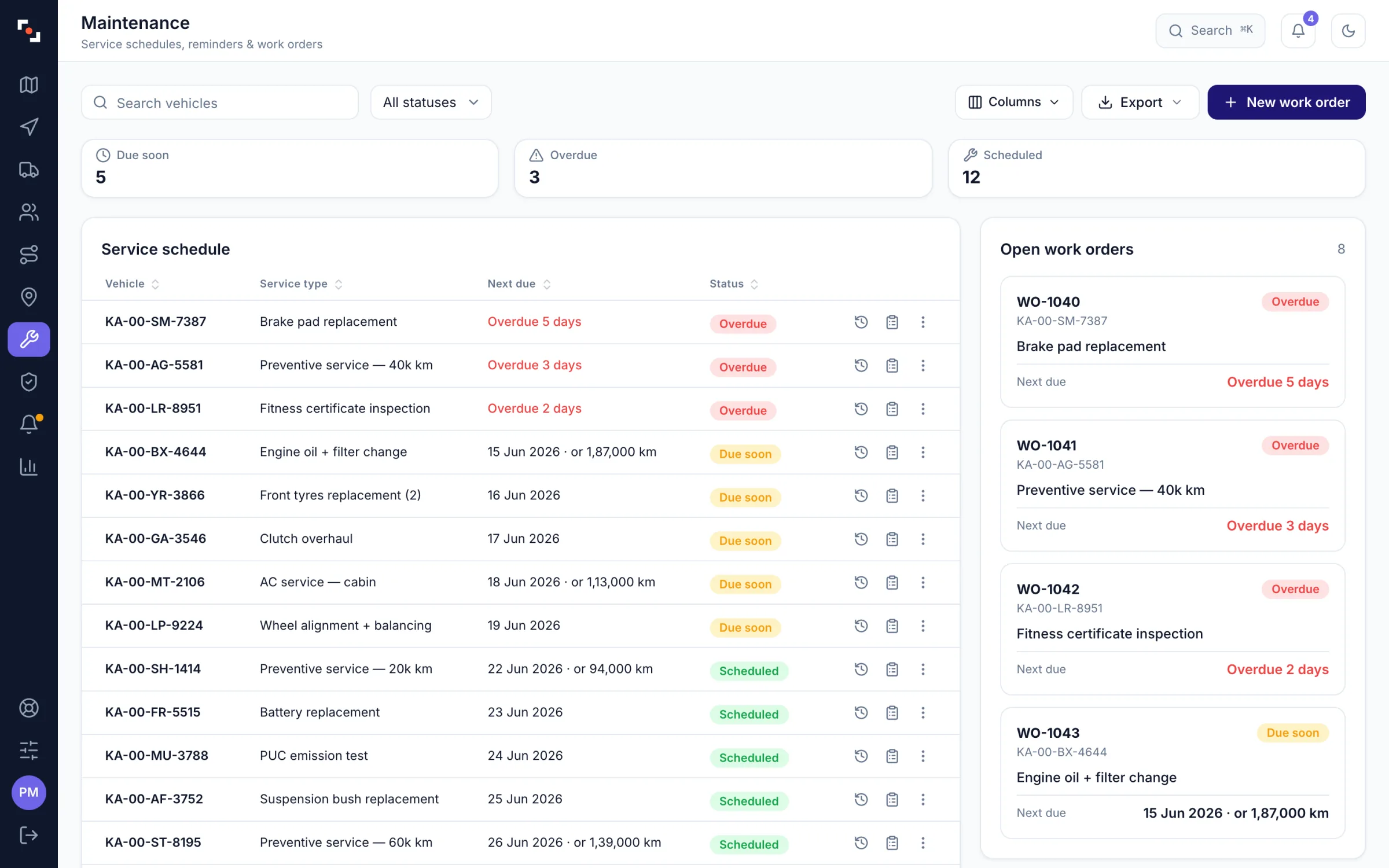The image size is (1389, 868).
Task: View service history for KA-00-BX-4644
Action: [861, 452]
